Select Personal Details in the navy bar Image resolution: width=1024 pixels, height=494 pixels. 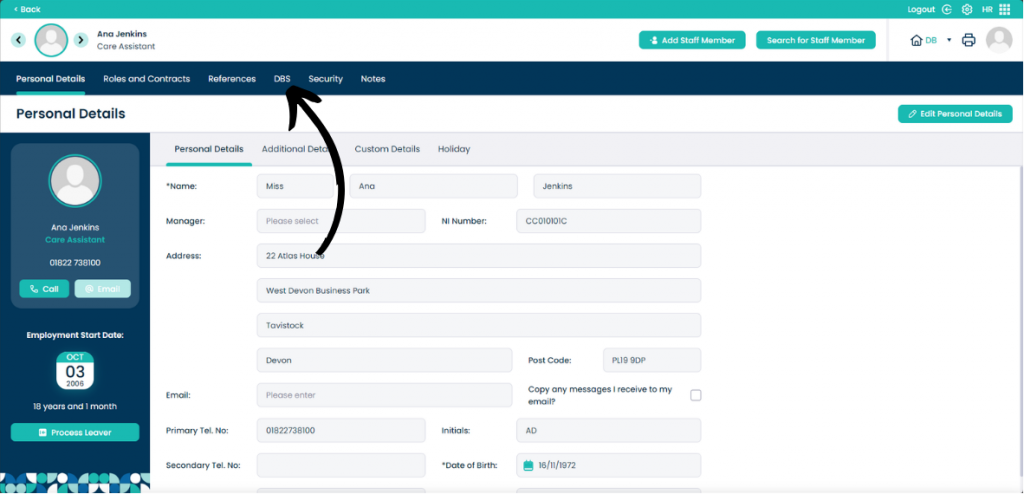tap(50, 78)
